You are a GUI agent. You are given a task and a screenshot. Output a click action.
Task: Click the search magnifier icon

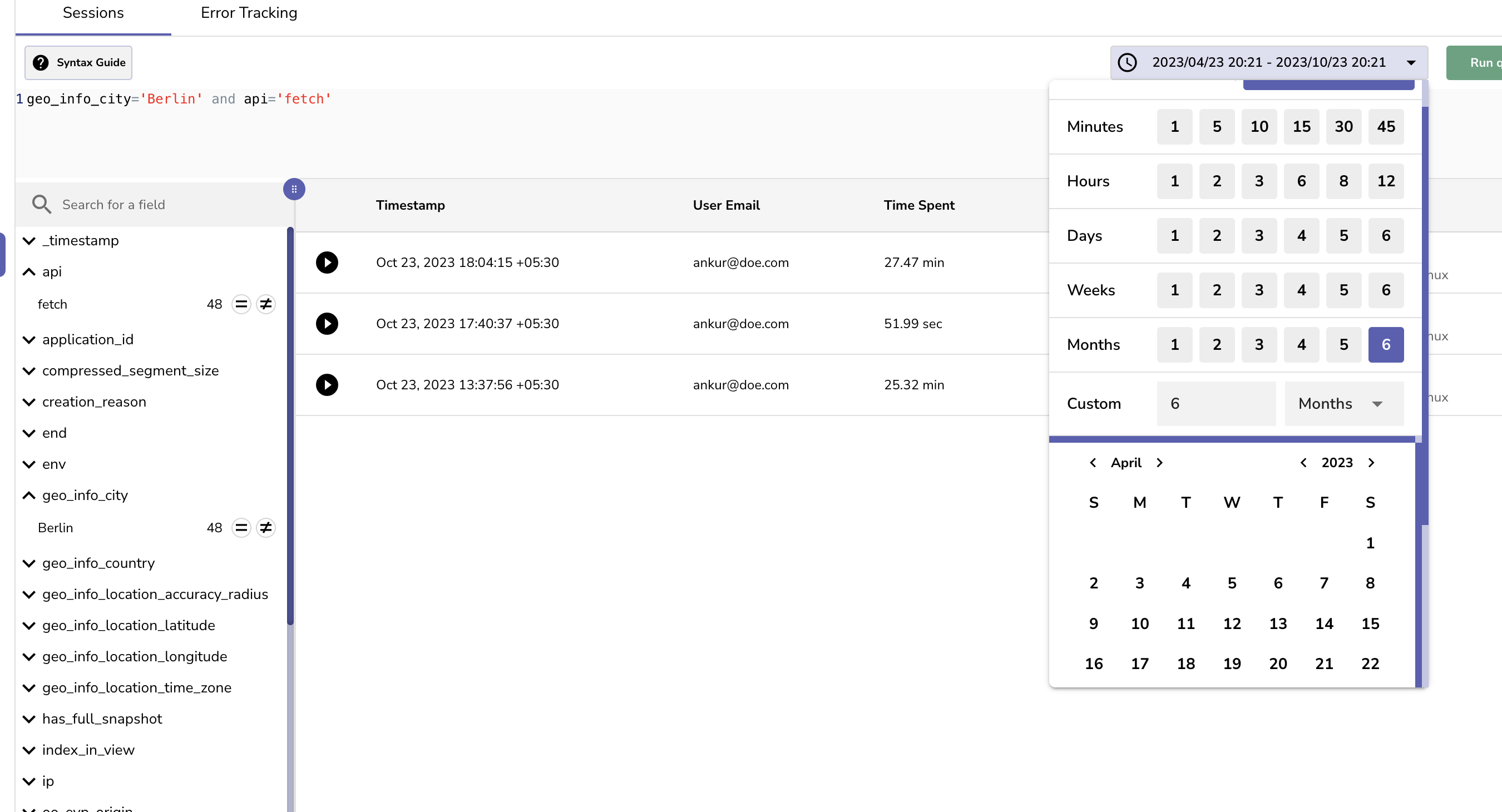[x=41, y=204]
